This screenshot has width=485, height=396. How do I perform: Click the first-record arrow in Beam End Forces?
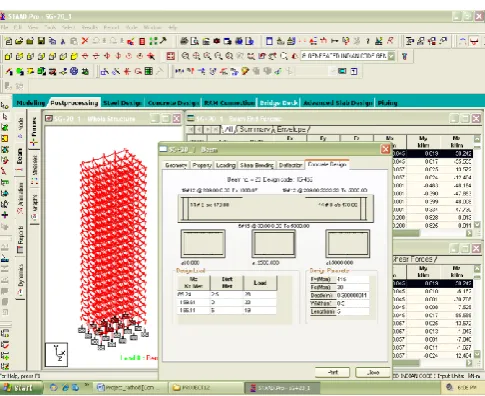[x=190, y=129]
